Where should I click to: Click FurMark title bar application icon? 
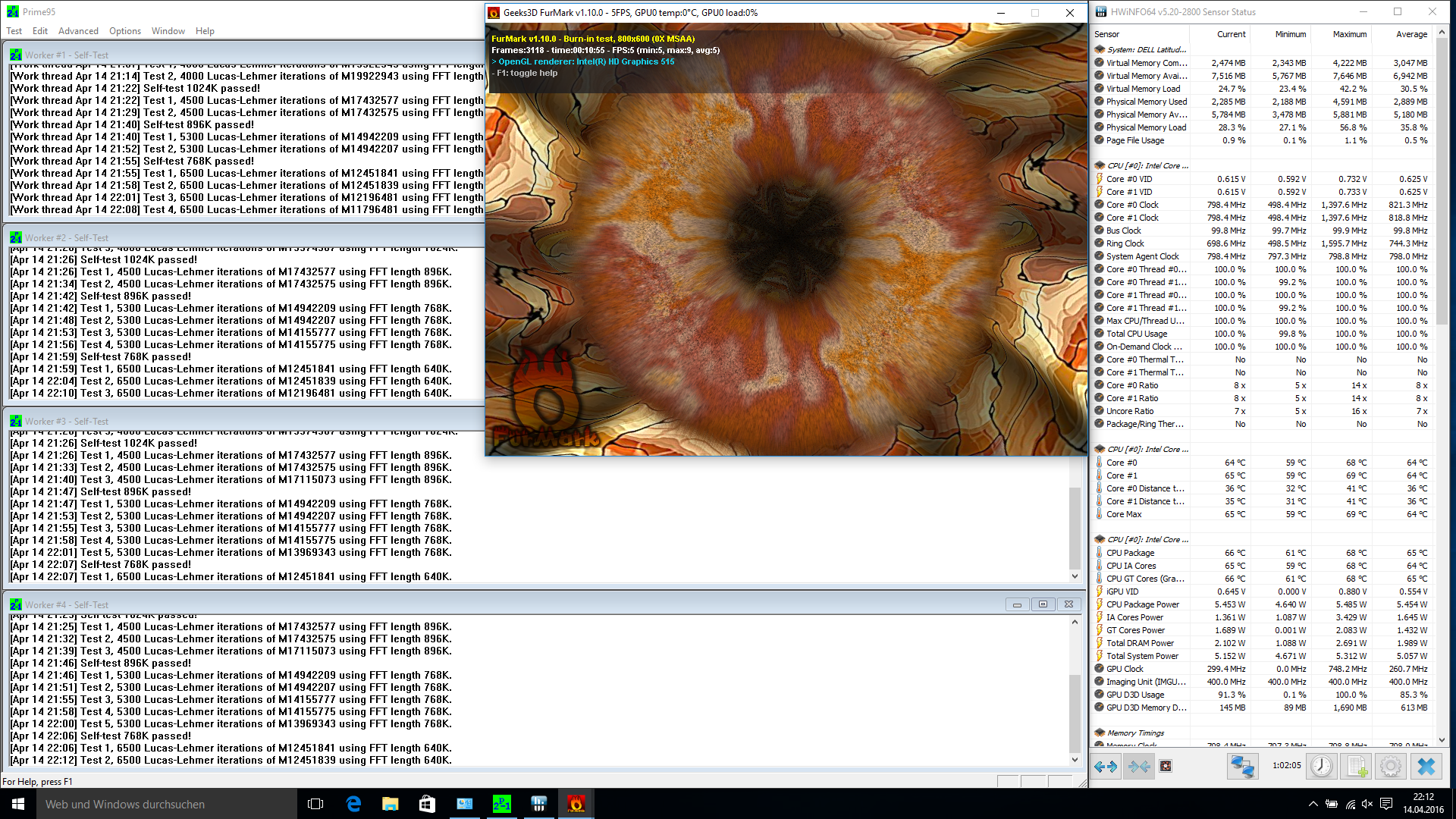494,12
